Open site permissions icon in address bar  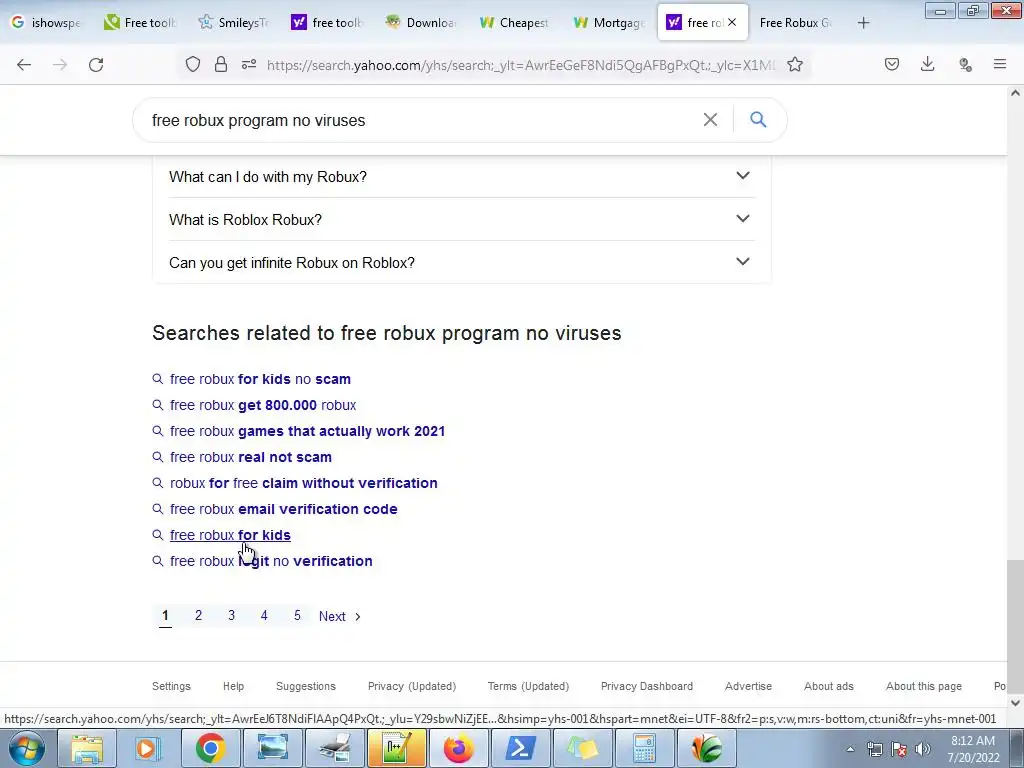pyautogui.click(x=249, y=64)
